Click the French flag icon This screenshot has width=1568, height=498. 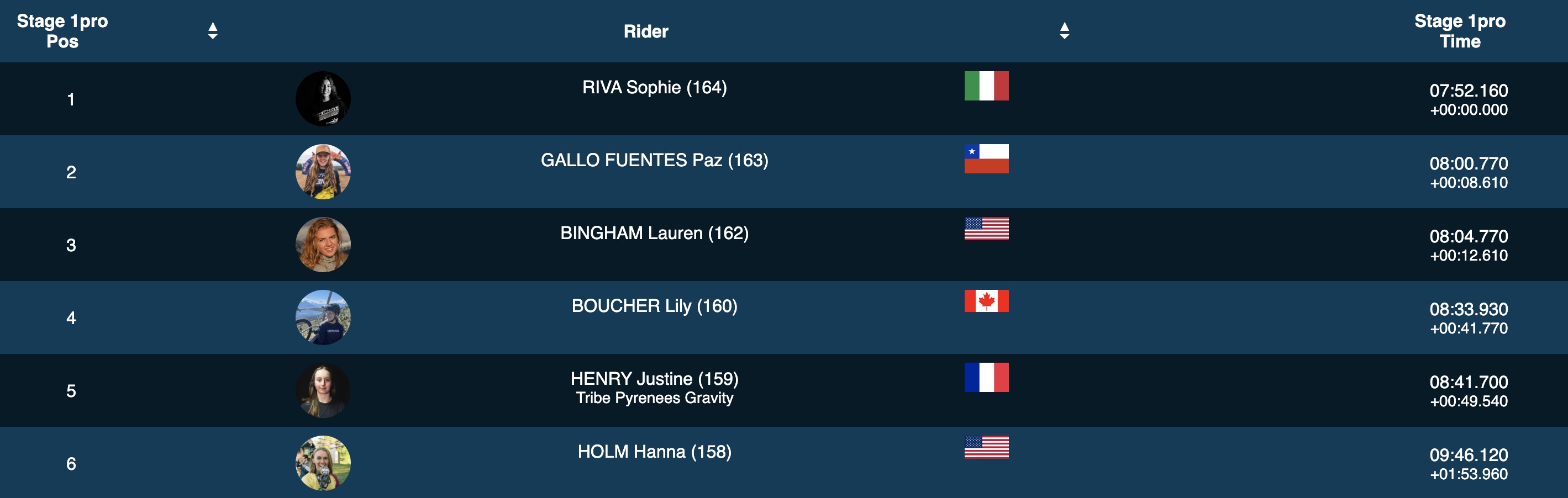986,378
